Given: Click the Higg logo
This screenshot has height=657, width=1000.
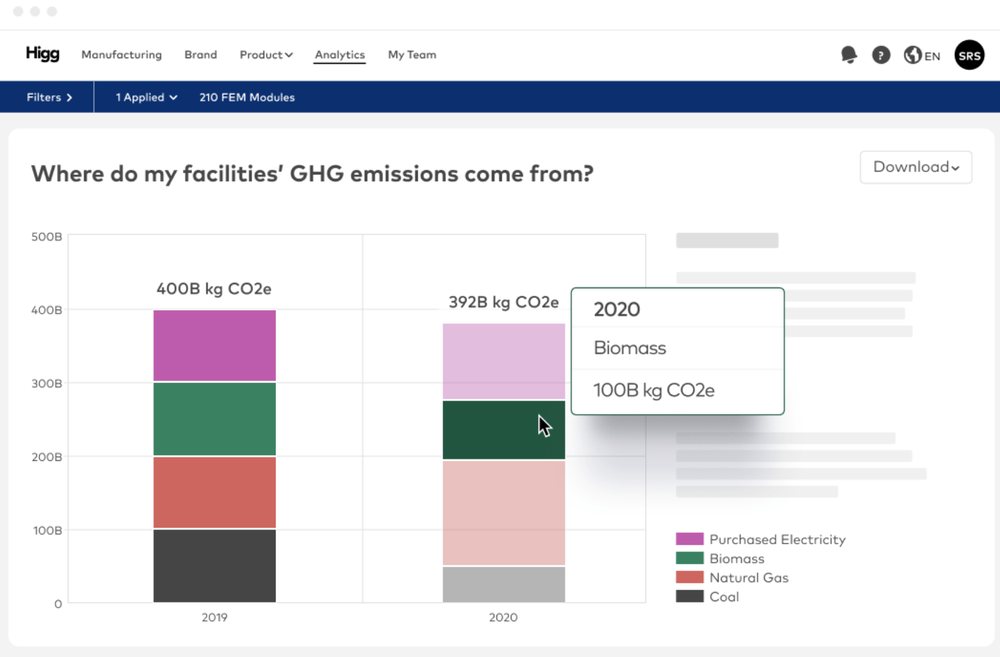Looking at the screenshot, I should click(x=42, y=55).
